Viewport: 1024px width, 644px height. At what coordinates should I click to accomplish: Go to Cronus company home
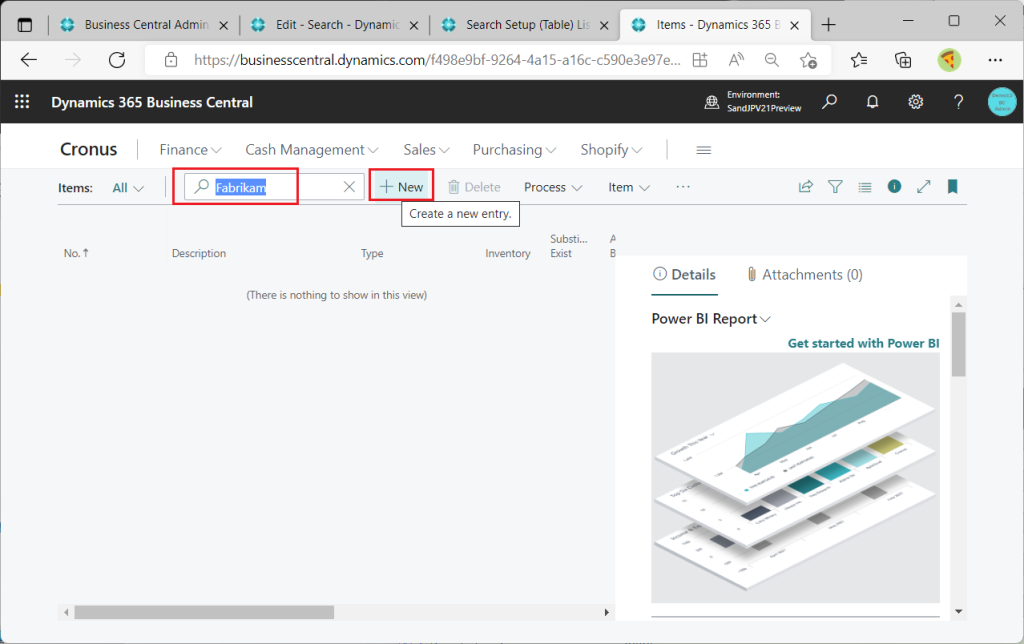click(x=89, y=150)
